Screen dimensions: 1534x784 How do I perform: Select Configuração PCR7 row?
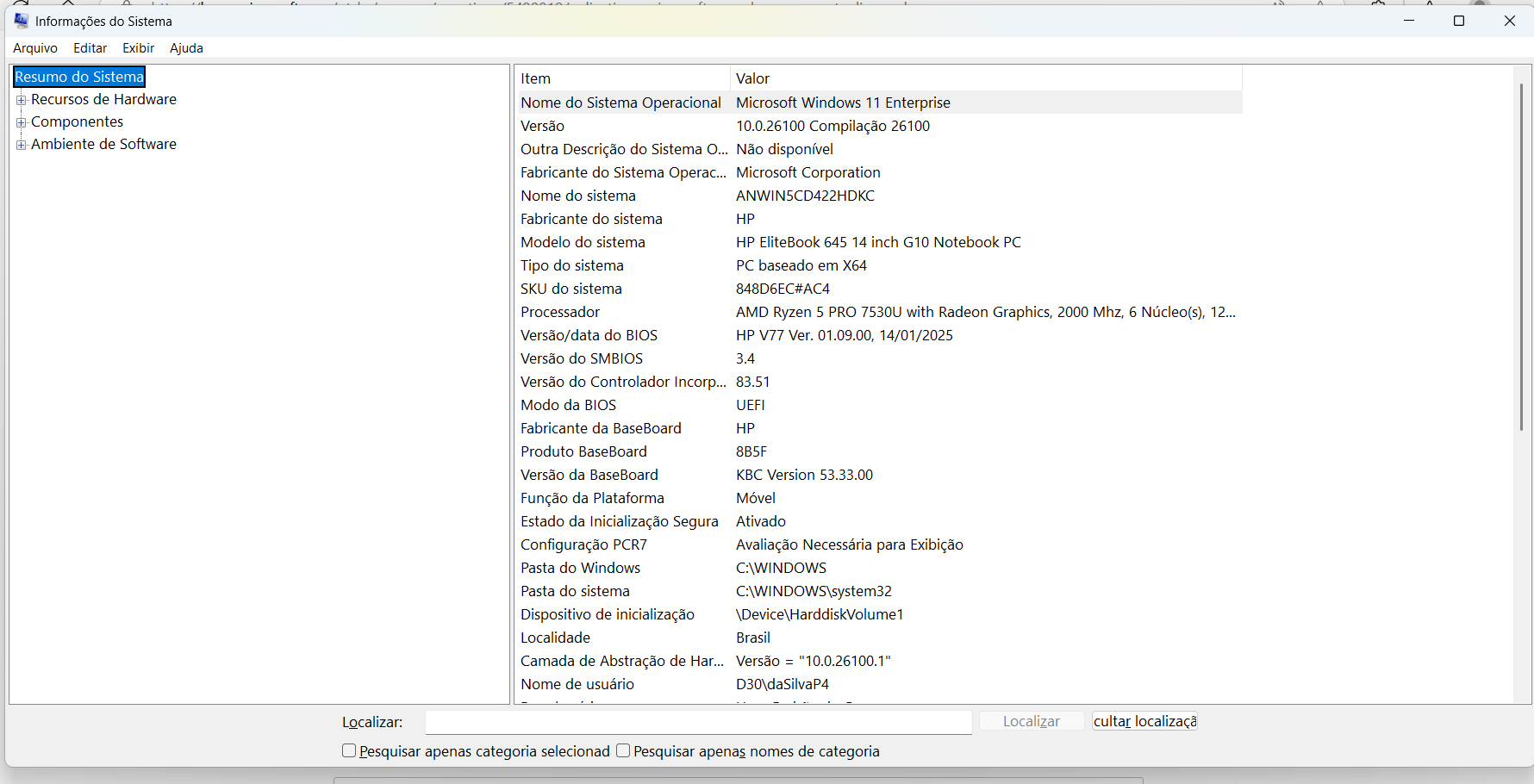[880, 544]
